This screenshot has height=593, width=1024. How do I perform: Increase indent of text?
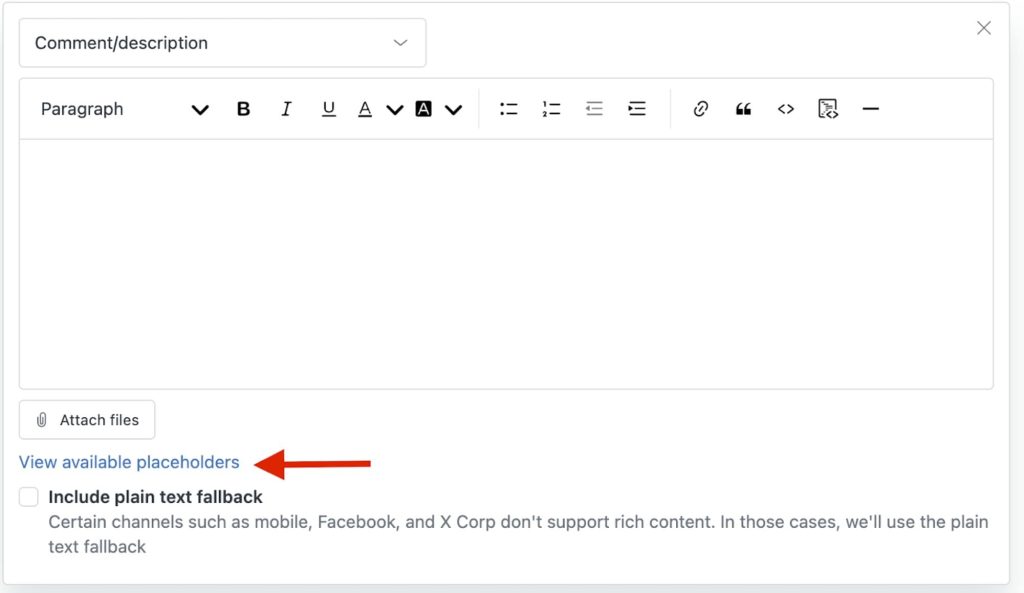tap(637, 109)
